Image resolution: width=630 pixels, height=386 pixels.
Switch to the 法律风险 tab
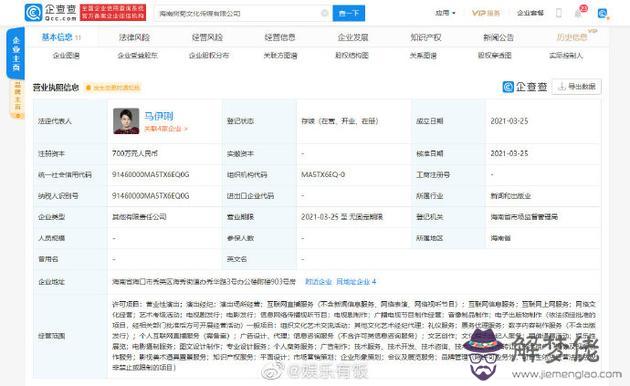click(x=134, y=37)
